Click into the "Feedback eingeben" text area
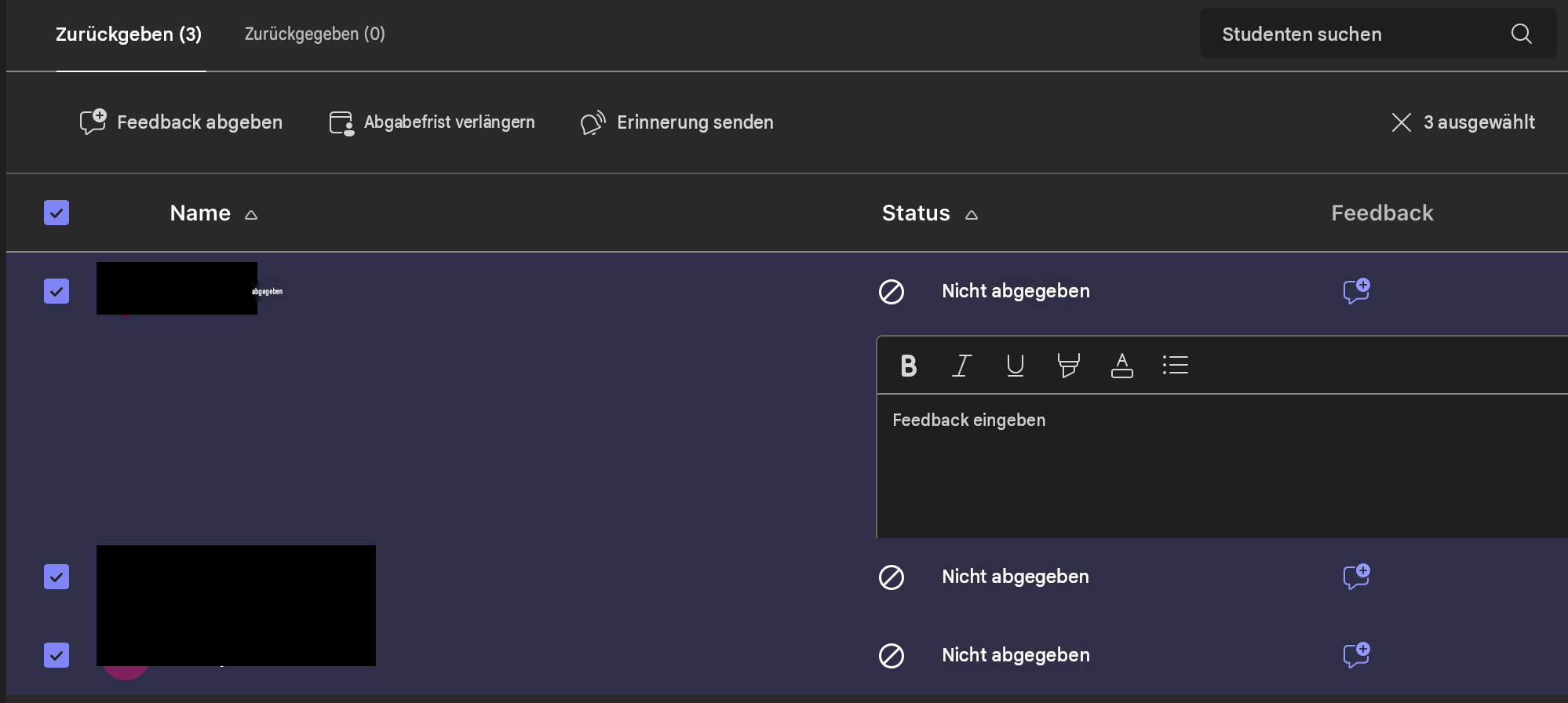Viewport: 1568px width, 703px height. pos(1222,466)
